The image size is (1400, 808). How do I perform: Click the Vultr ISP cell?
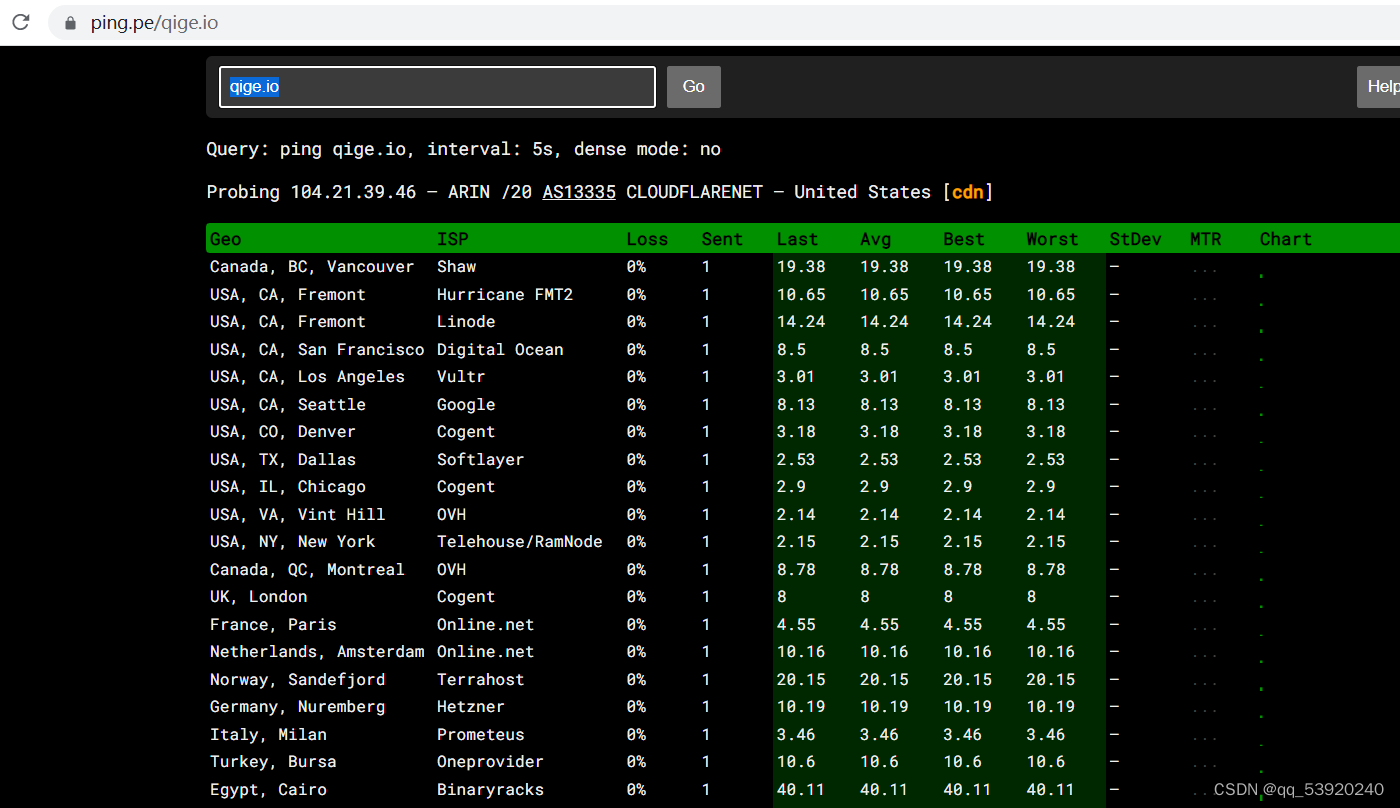tap(461, 377)
